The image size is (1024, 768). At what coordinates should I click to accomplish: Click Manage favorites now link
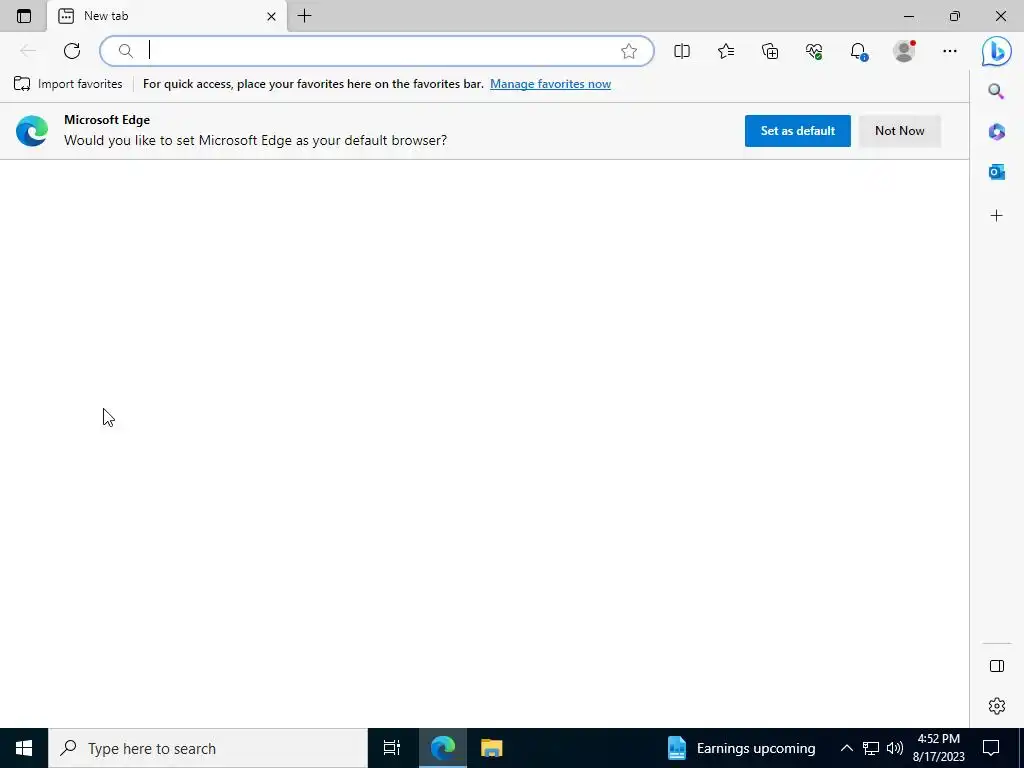pyautogui.click(x=551, y=84)
